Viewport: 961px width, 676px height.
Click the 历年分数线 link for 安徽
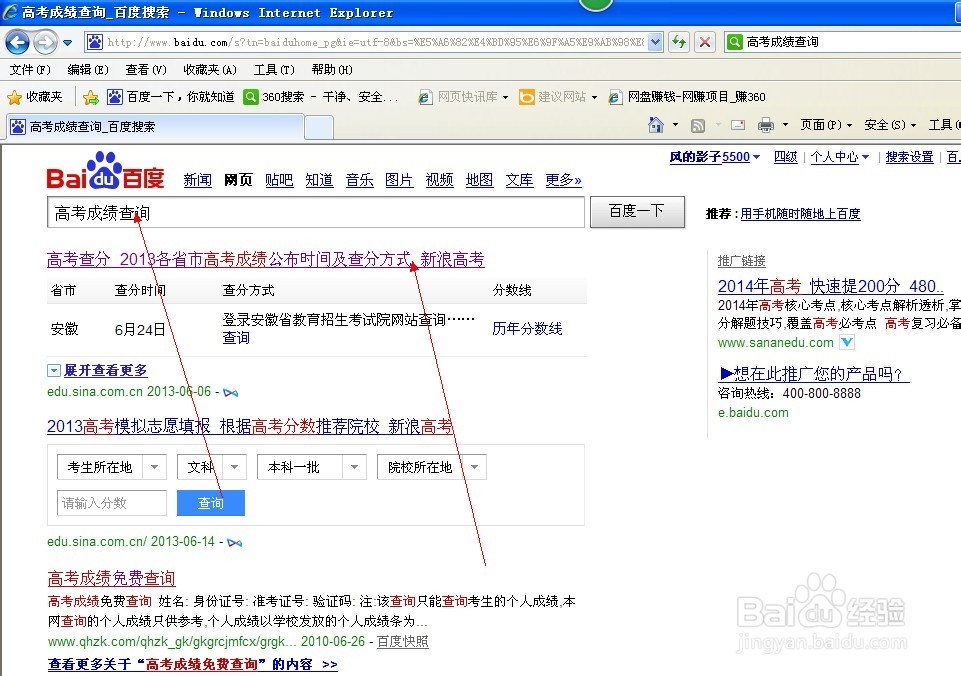tap(527, 329)
